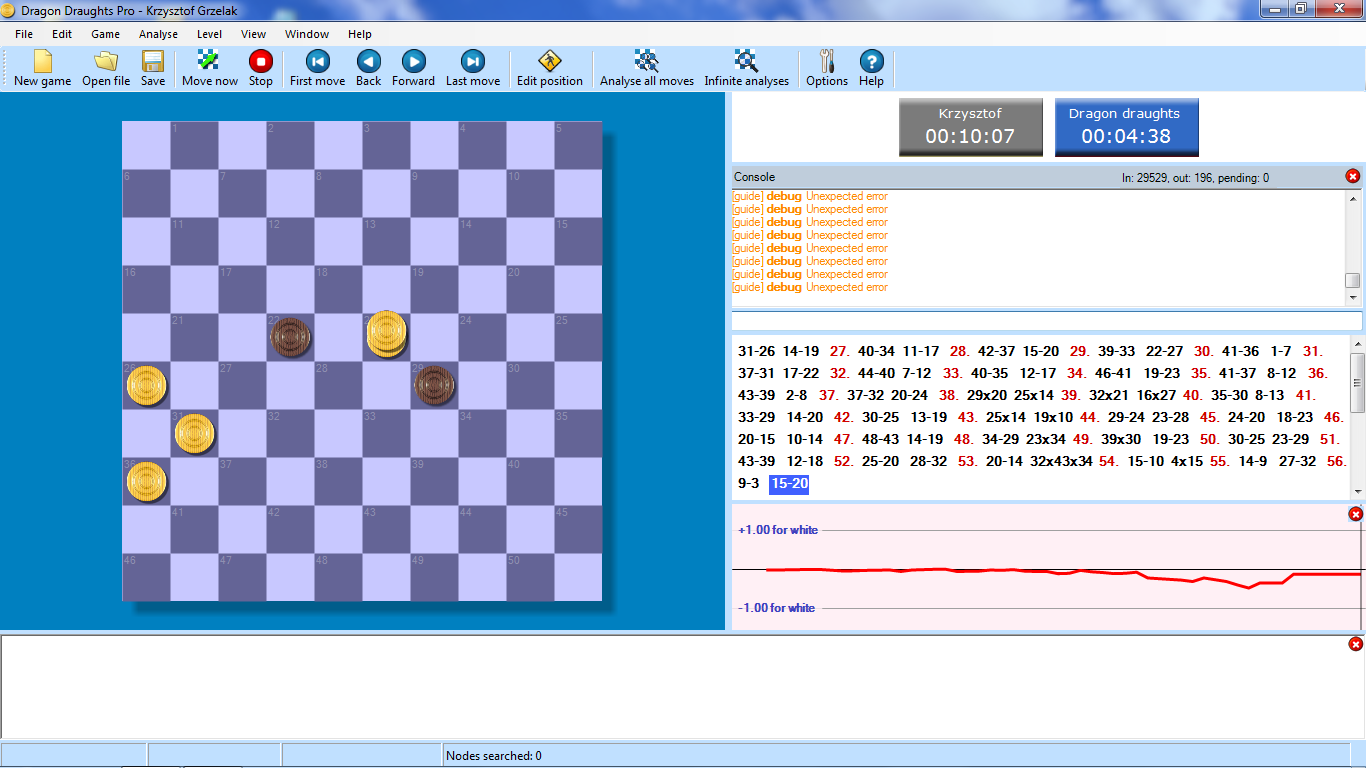Close the bottom output panel

click(x=1355, y=644)
